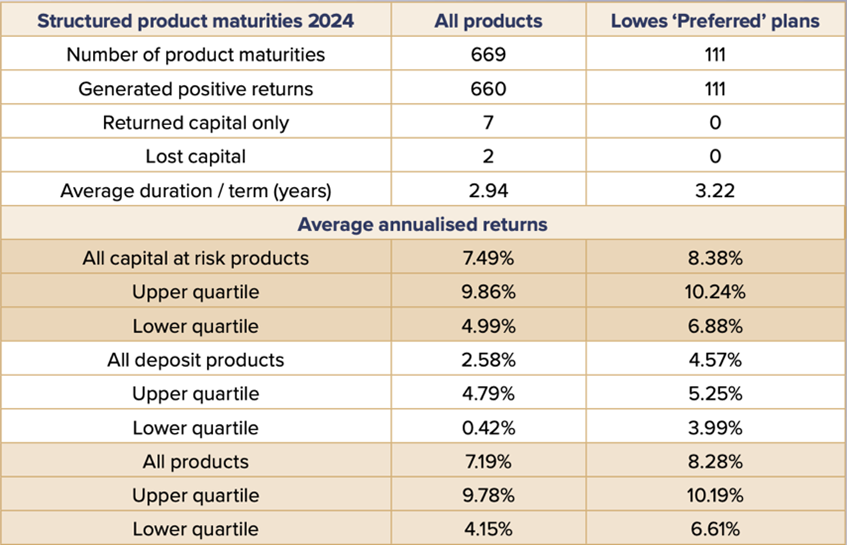847x545 pixels.
Task: Select the 0.42% lower quartile value
Action: (489, 428)
